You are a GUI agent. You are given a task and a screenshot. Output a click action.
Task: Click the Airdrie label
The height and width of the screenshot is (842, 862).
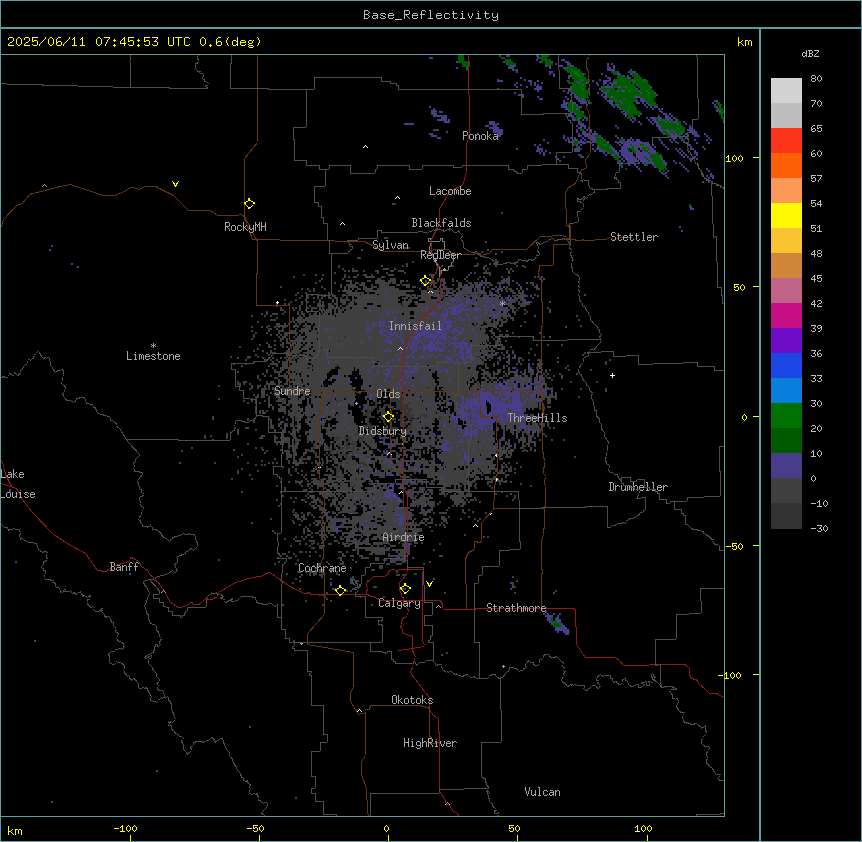pos(404,538)
